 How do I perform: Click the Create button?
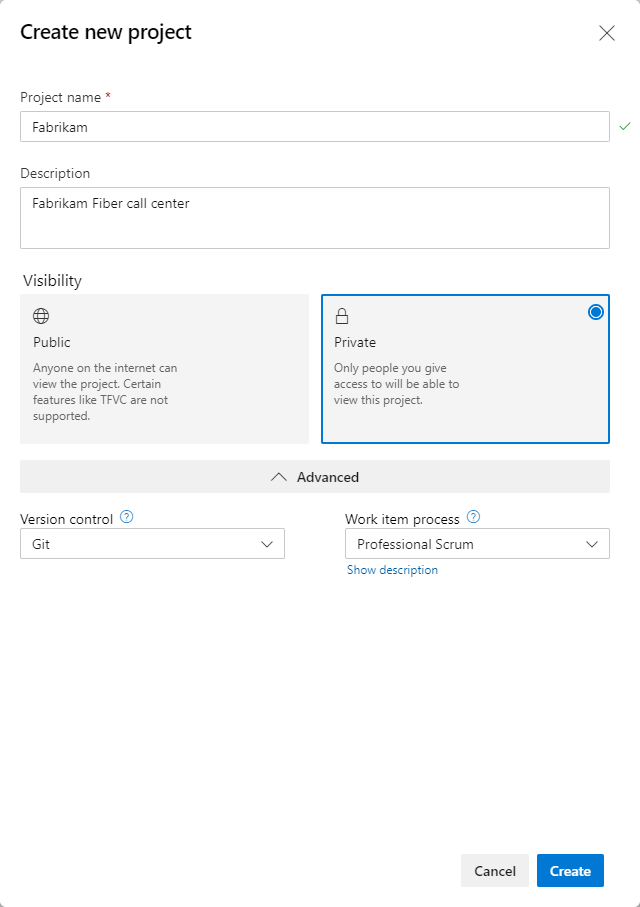pyautogui.click(x=570, y=871)
